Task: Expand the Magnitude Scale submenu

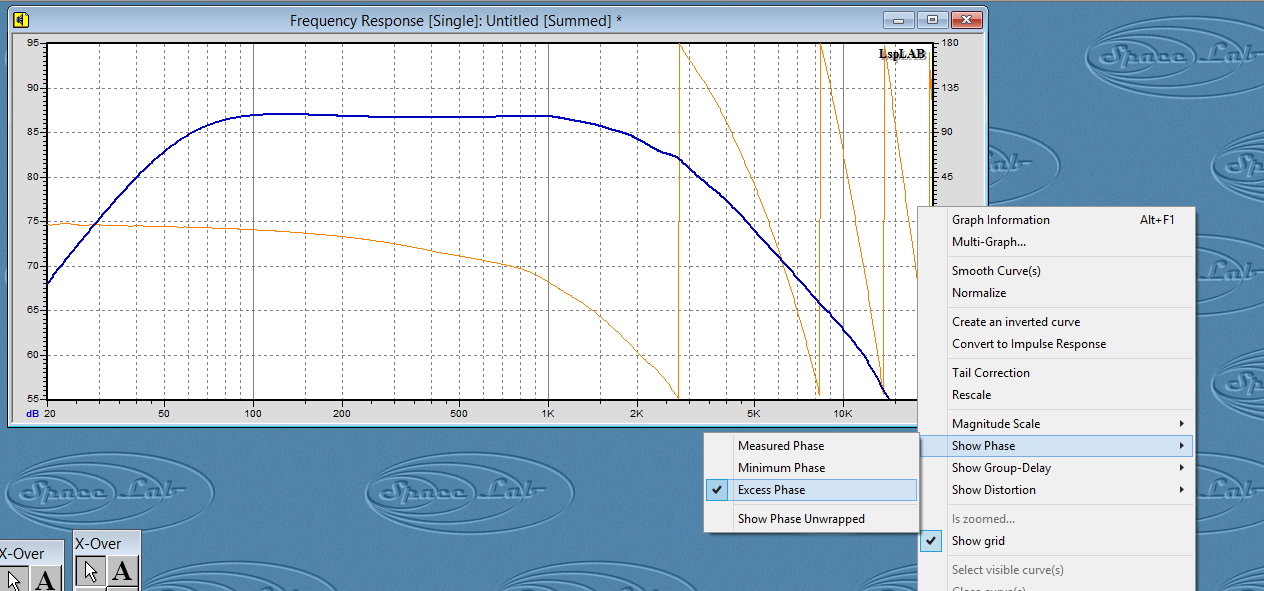Action: (1057, 424)
